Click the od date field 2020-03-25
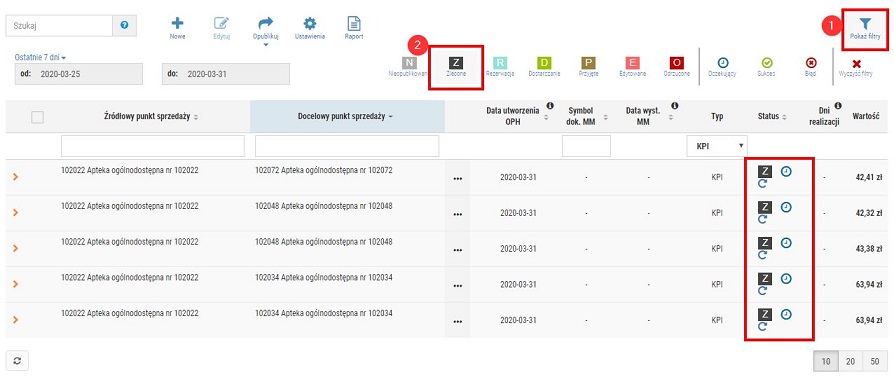894x382 pixels. (79, 74)
